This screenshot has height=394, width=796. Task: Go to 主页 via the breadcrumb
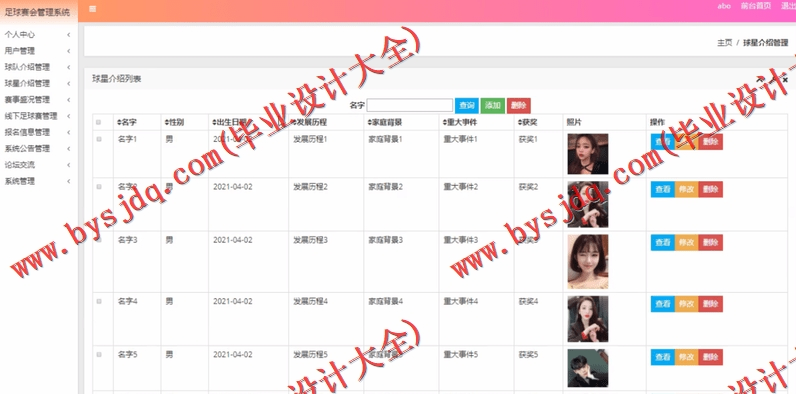click(724, 43)
